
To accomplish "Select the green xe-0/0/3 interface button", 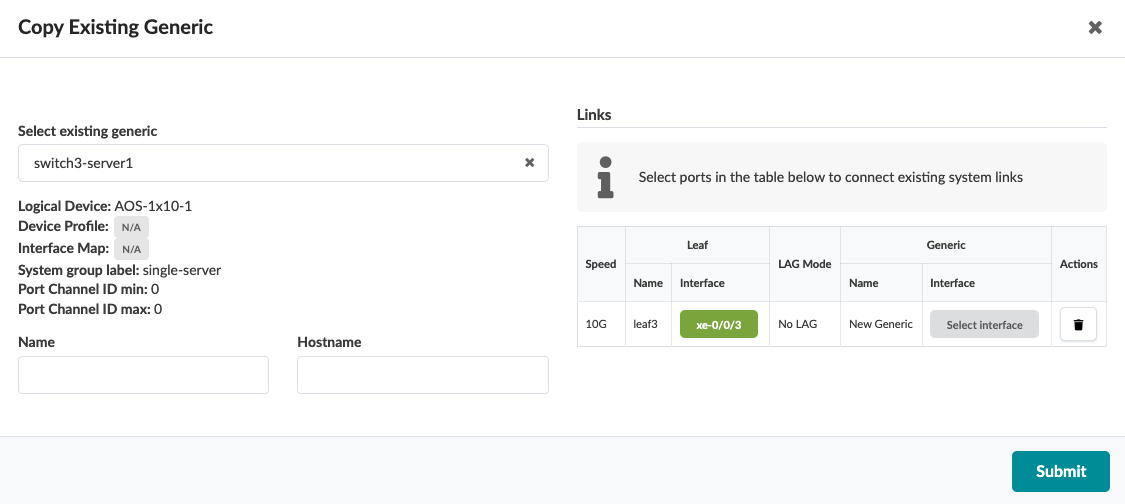I will click(718, 325).
